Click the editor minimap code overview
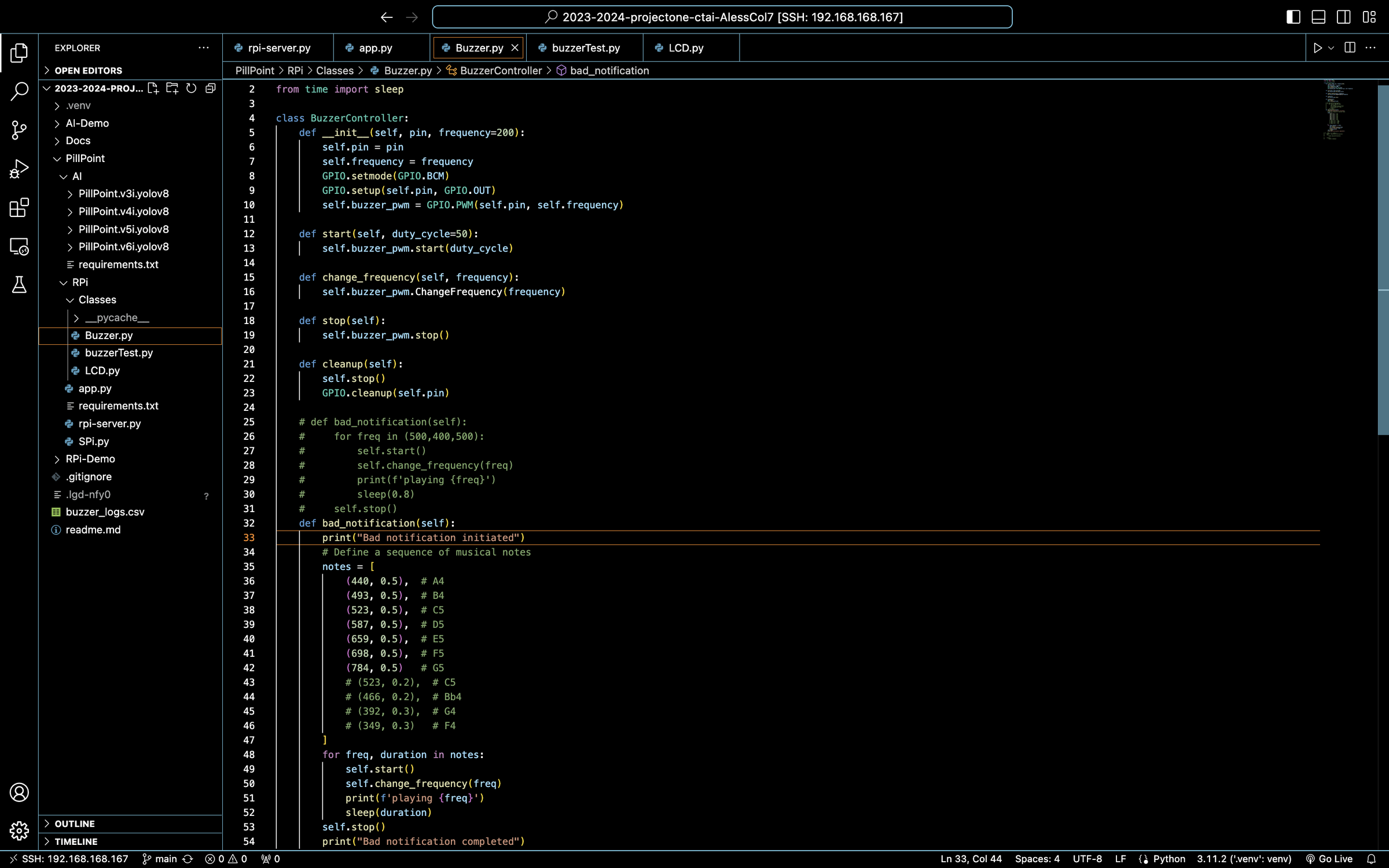Viewport: 1389px width, 868px height. pos(1337,110)
